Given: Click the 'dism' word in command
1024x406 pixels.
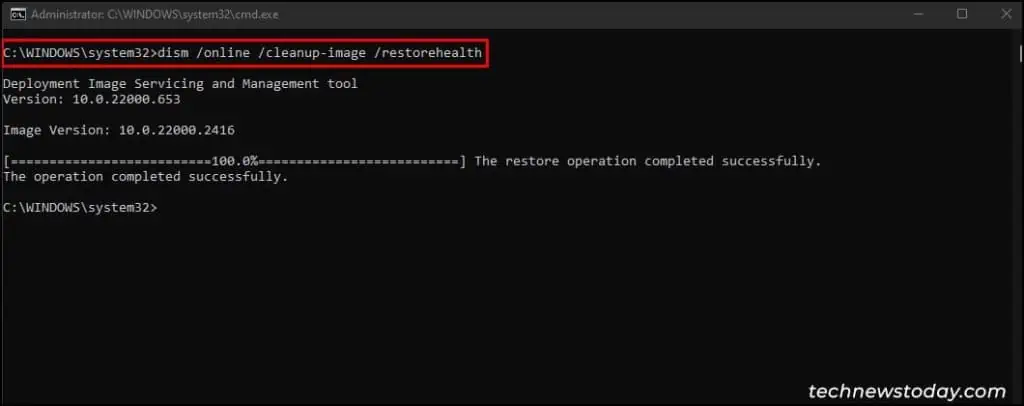Looking at the screenshot, I should click(x=173, y=53).
